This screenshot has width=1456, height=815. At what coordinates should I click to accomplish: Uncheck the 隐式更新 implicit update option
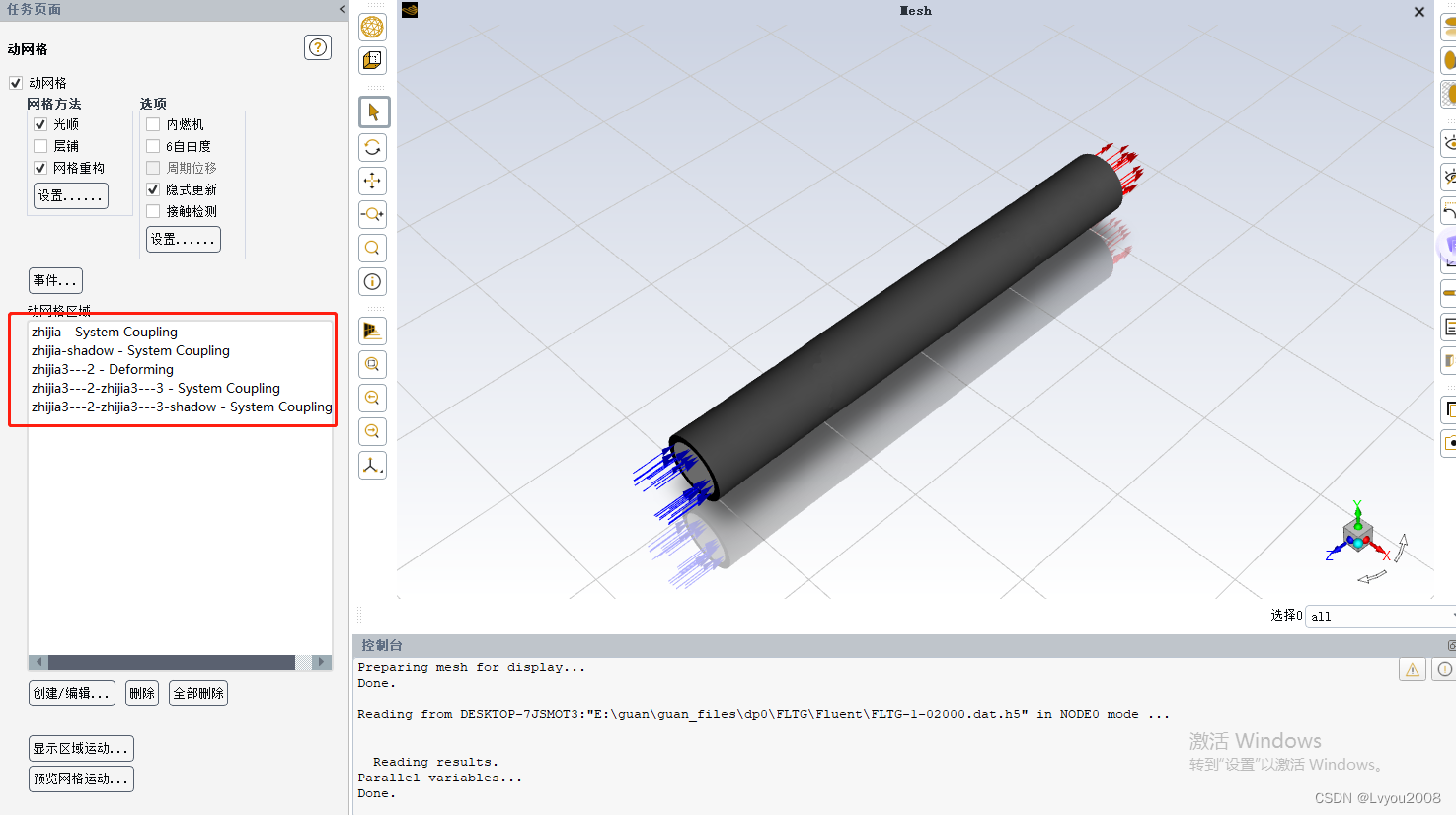pos(153,189)
